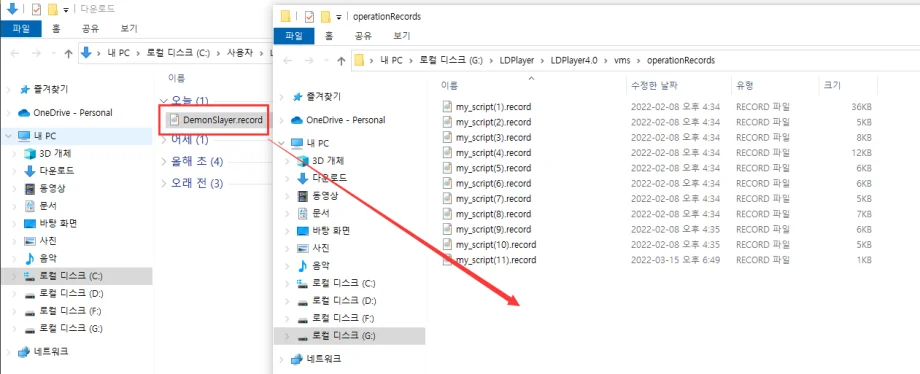
Task: Open the 홈 tab in operationRecords window
Action: 329,36
